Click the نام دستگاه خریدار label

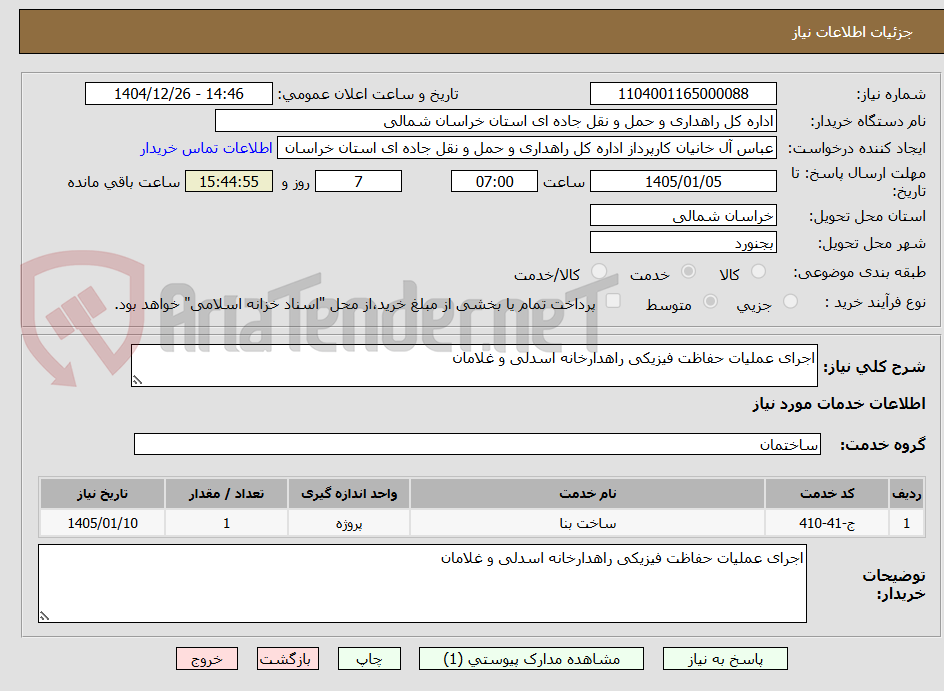868,122
